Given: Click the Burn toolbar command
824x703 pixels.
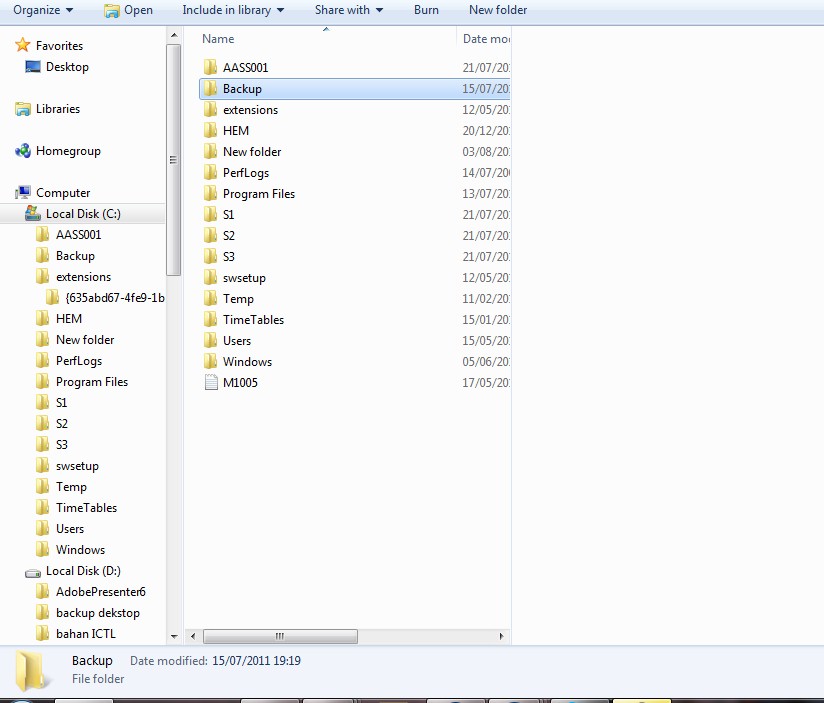Looking at the screenshot, I should [426, 11].
